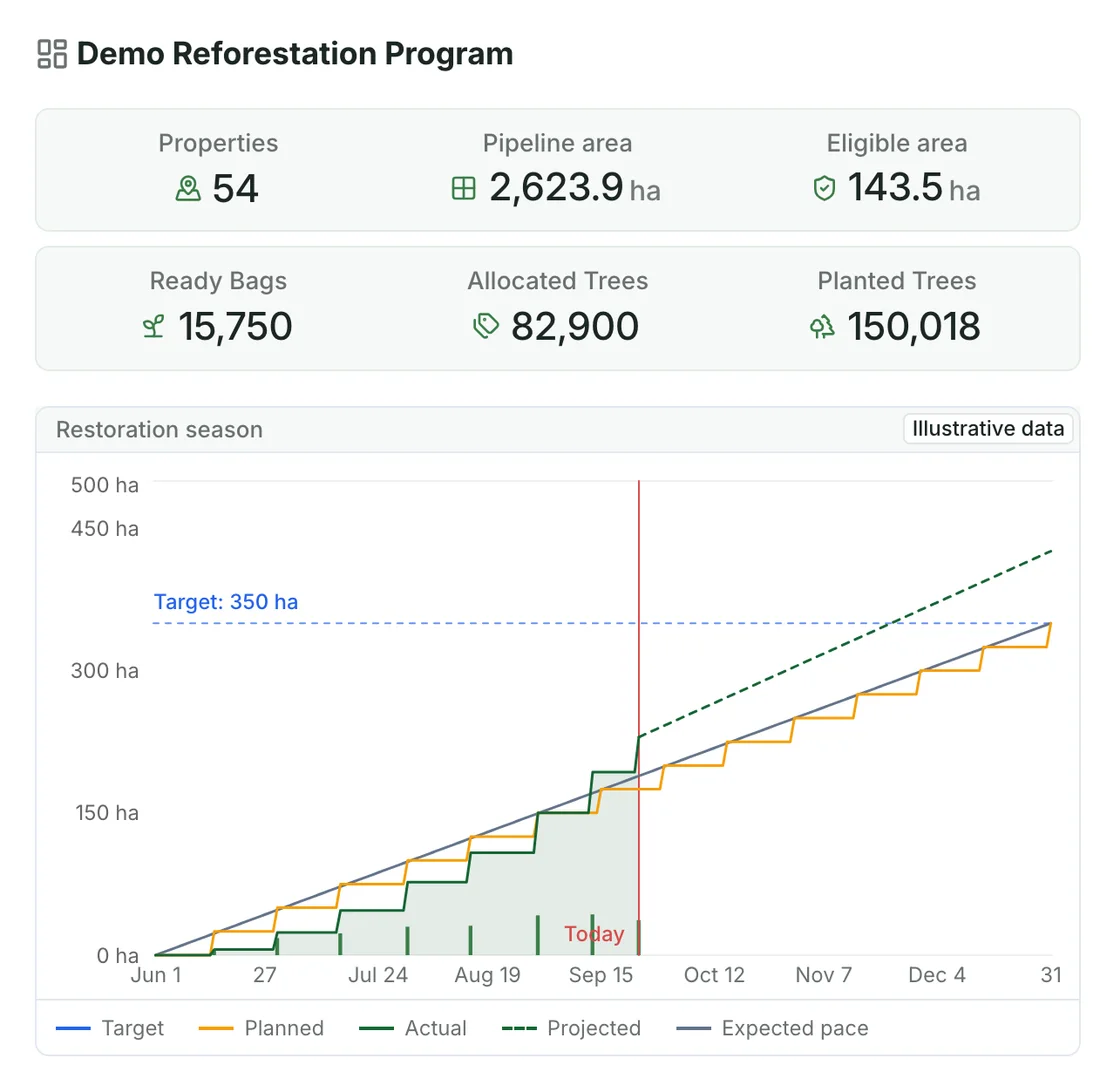Viewport: 1100px width, 1084px height.
Task: Click the Ready Bags seedling icon
Action: 154,326
